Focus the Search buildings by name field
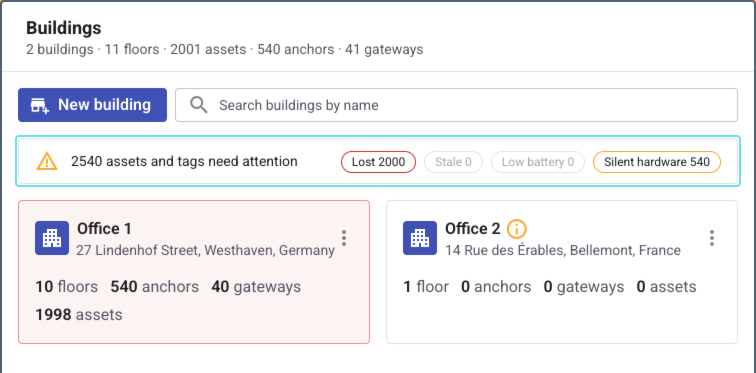 (456, 105)
